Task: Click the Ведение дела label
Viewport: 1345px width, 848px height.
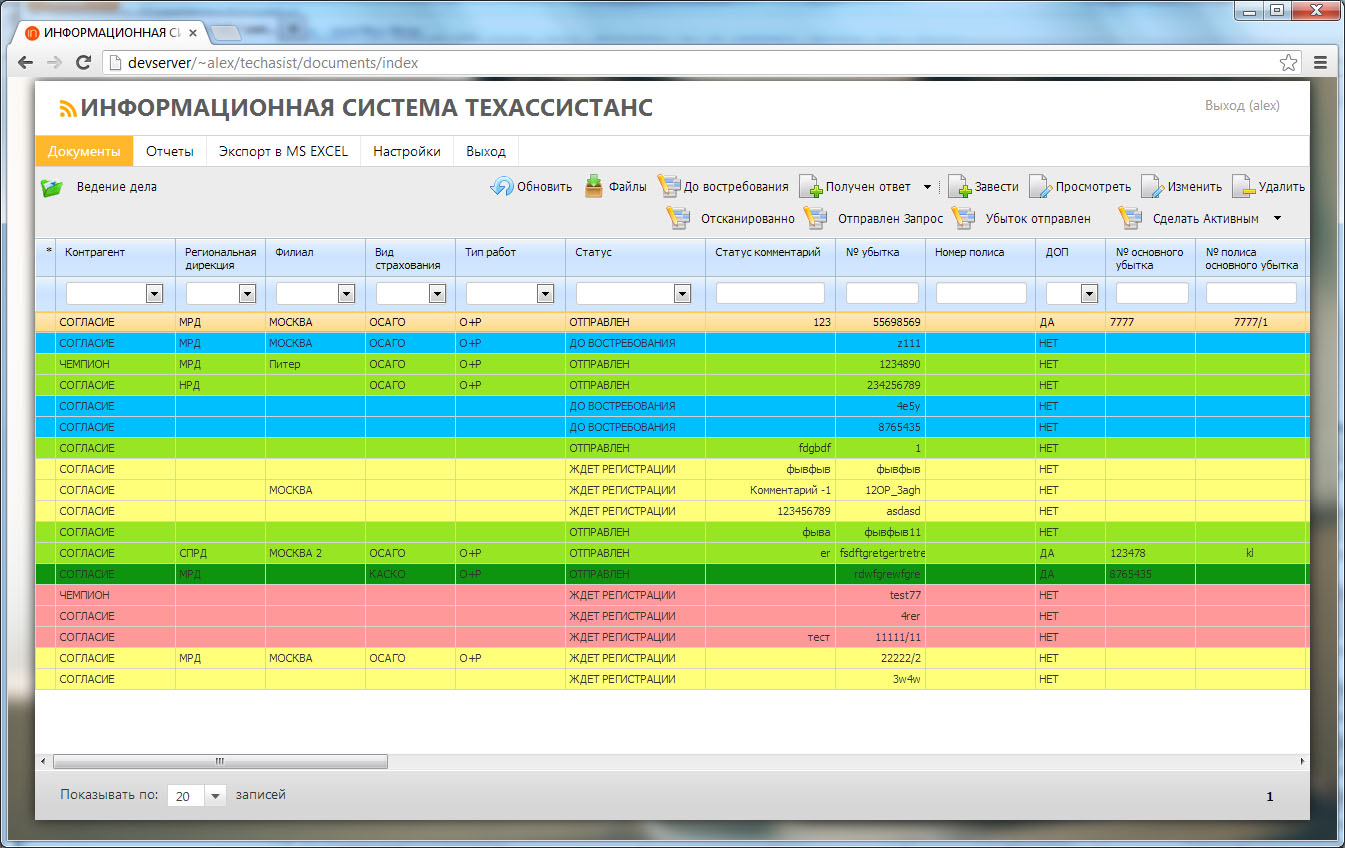Action: click(116, 187)
